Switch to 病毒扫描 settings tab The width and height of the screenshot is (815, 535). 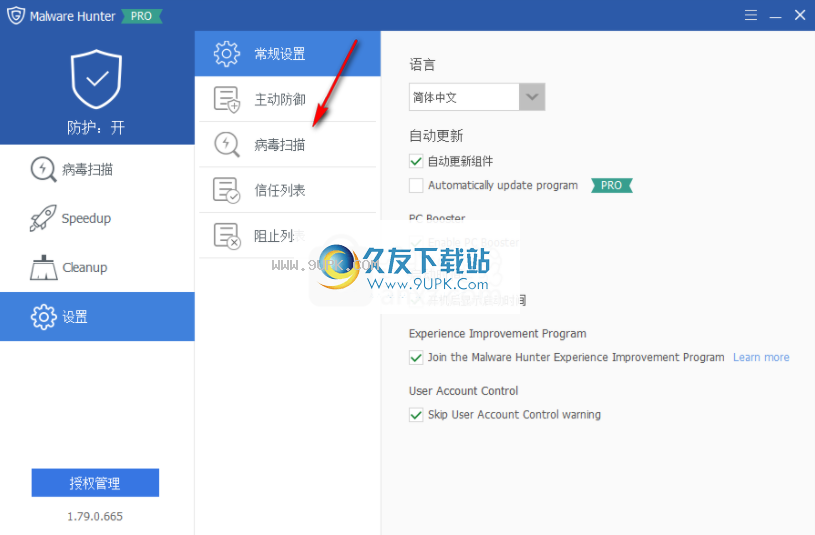point(287,145)
